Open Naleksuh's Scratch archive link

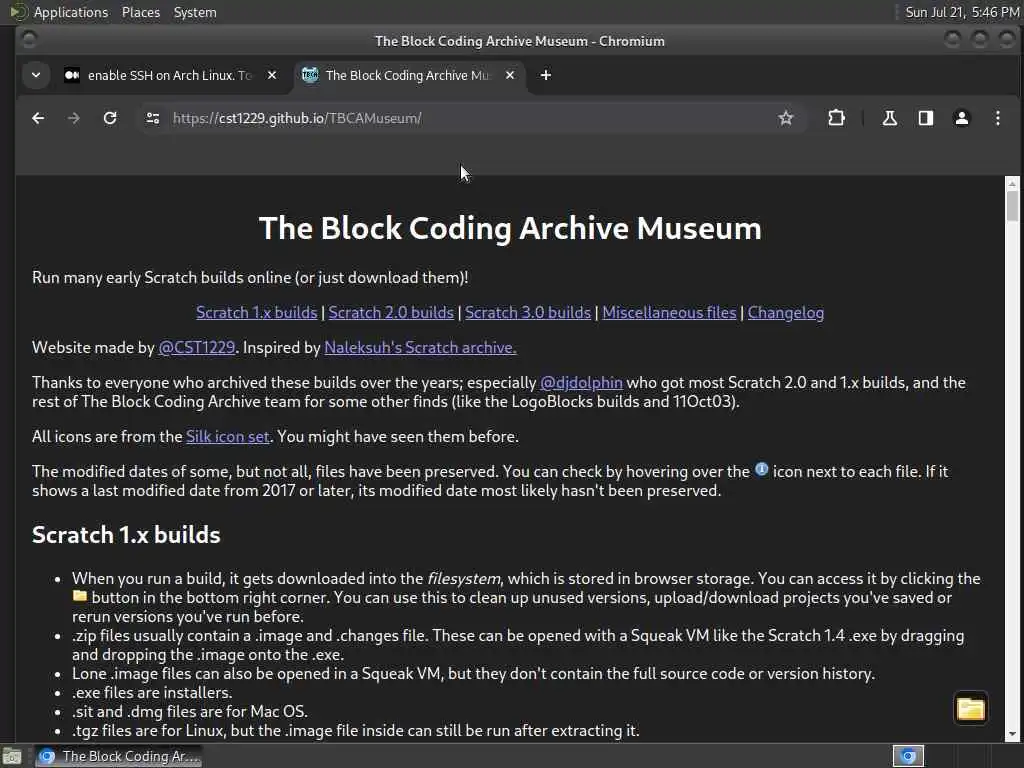coord(420,347)
